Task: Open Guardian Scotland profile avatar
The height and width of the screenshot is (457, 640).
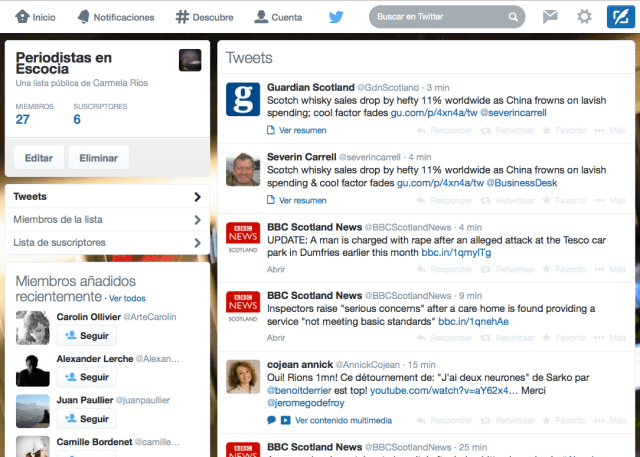Action: click(x=243, y=100)
